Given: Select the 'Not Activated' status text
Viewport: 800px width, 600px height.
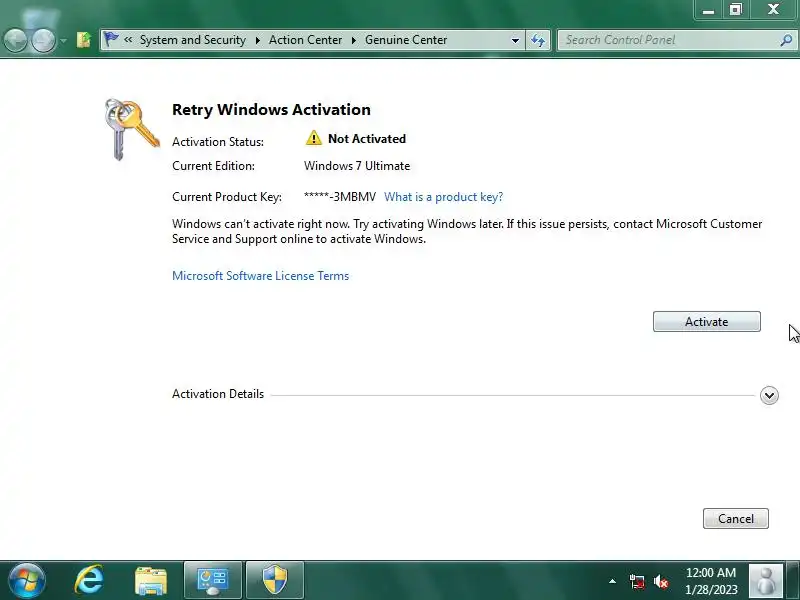Looking at the screenshot, I should pyautogui.click(x=367, y=139).
